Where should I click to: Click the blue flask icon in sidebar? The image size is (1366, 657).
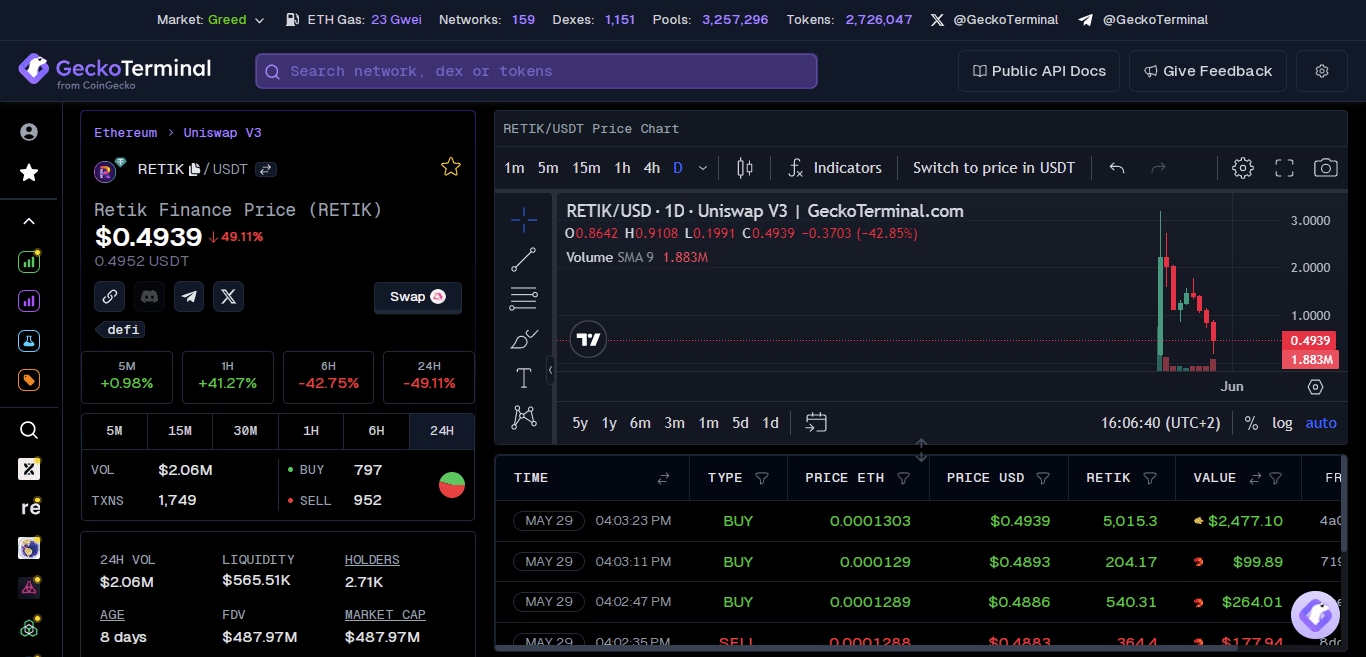click(29, 340)
